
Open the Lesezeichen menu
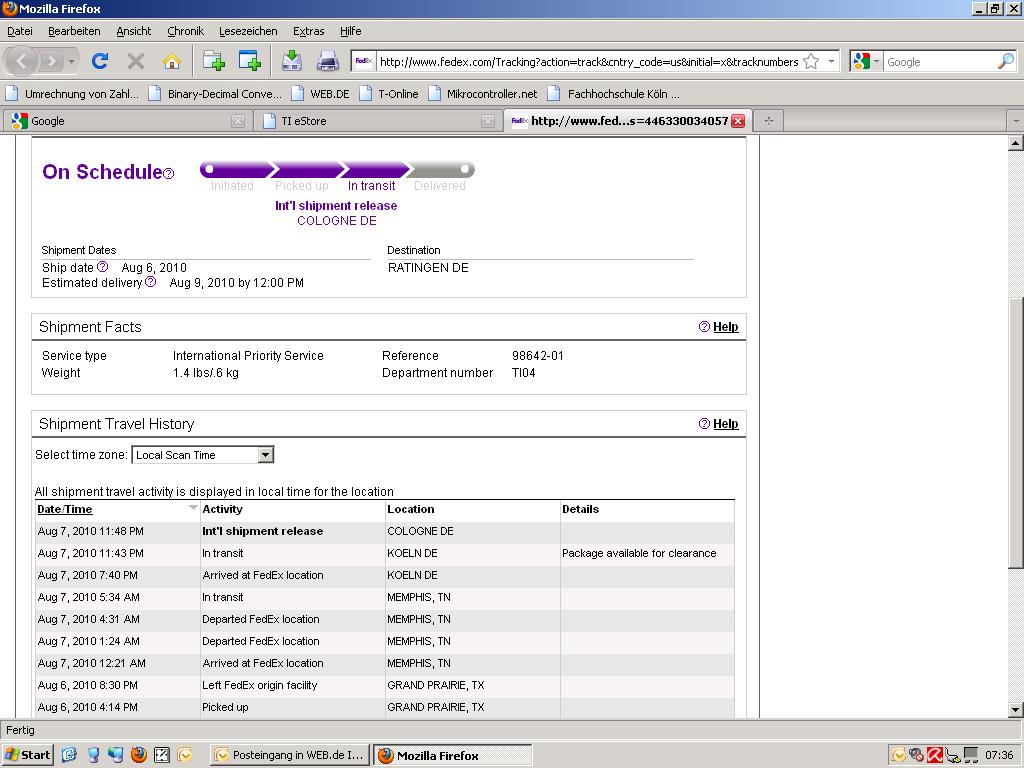(248, 31)
